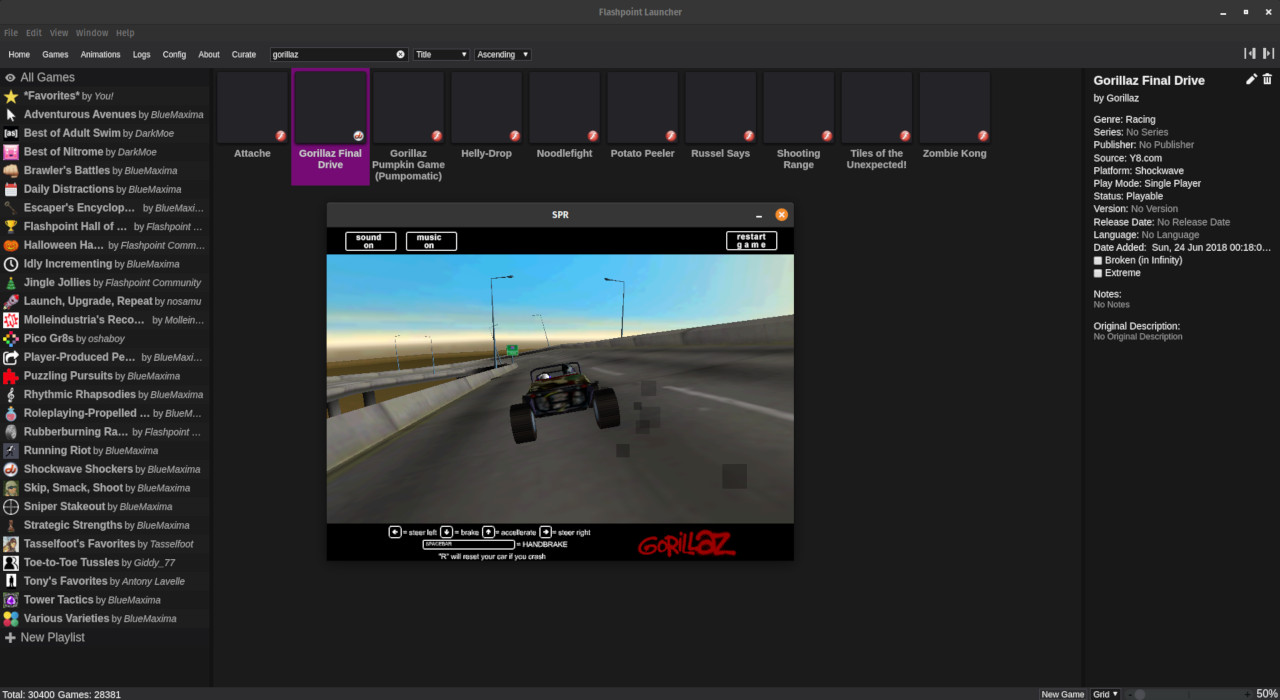1280x700 pixels.
Task: Switch to the Animations tab
Action: tap(100, 54)
